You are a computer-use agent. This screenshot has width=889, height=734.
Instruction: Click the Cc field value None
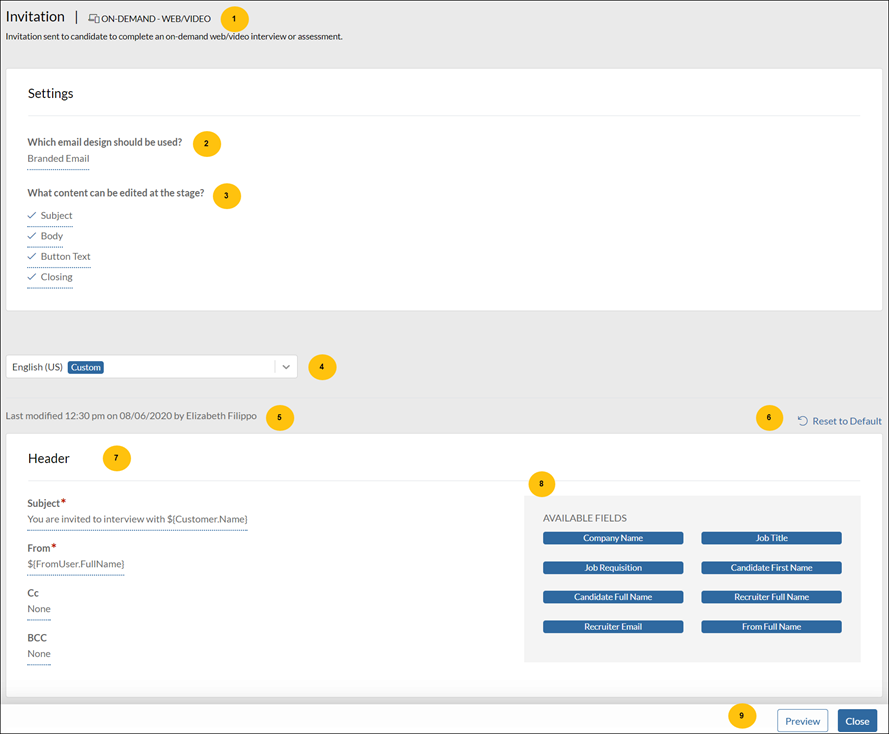click(39, 609)
